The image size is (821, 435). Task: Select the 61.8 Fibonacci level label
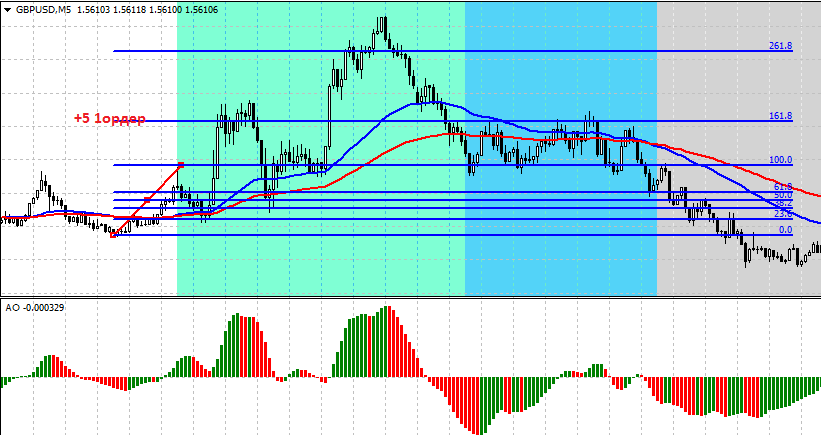pyautogui.click(x=783, y=187)
